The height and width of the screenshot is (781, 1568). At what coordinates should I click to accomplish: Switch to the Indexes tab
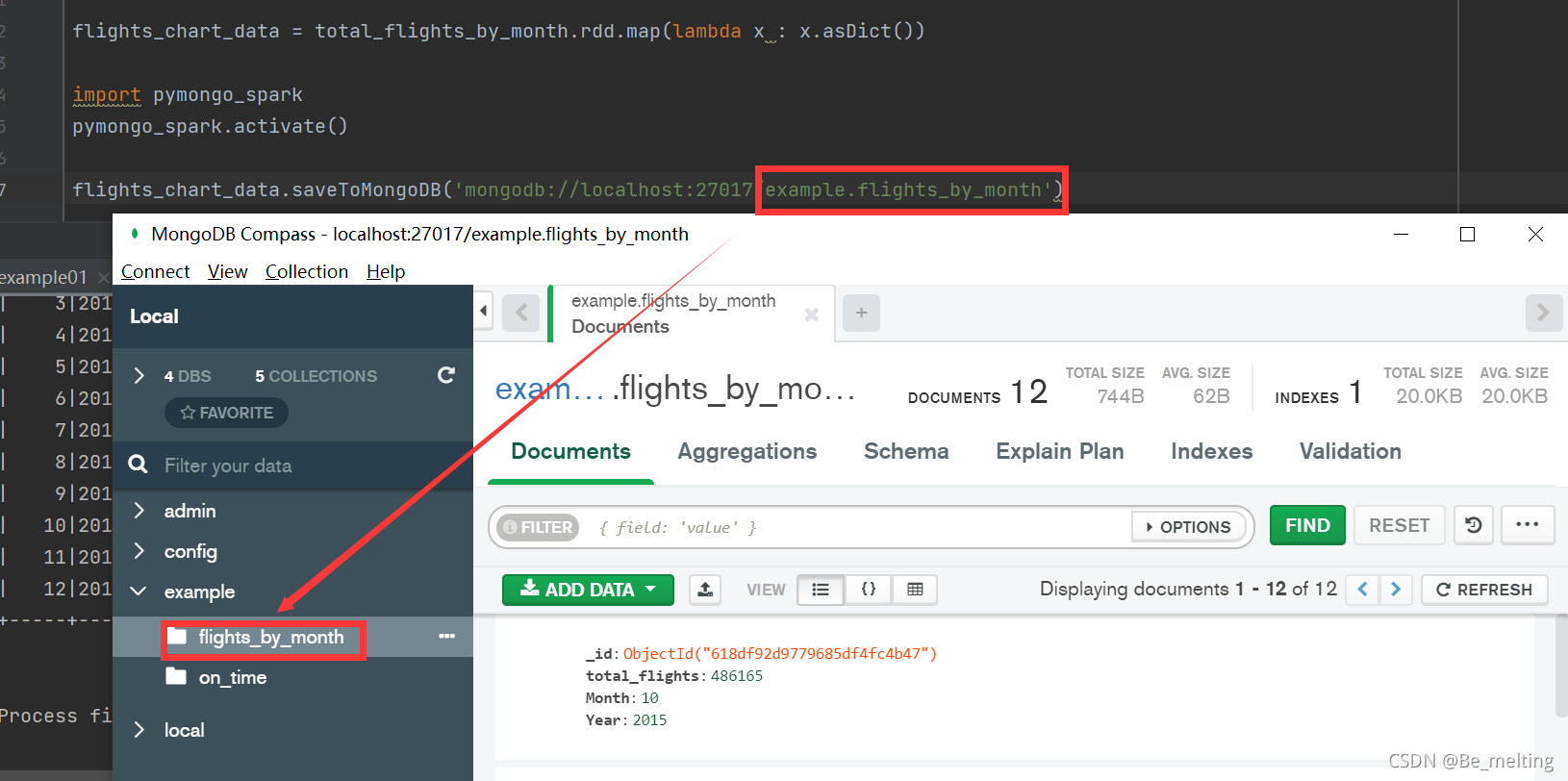click(x=1212, y=452)
